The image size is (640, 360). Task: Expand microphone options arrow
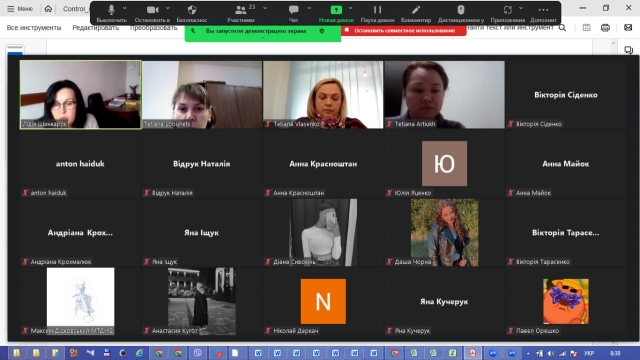coord(124,8)
